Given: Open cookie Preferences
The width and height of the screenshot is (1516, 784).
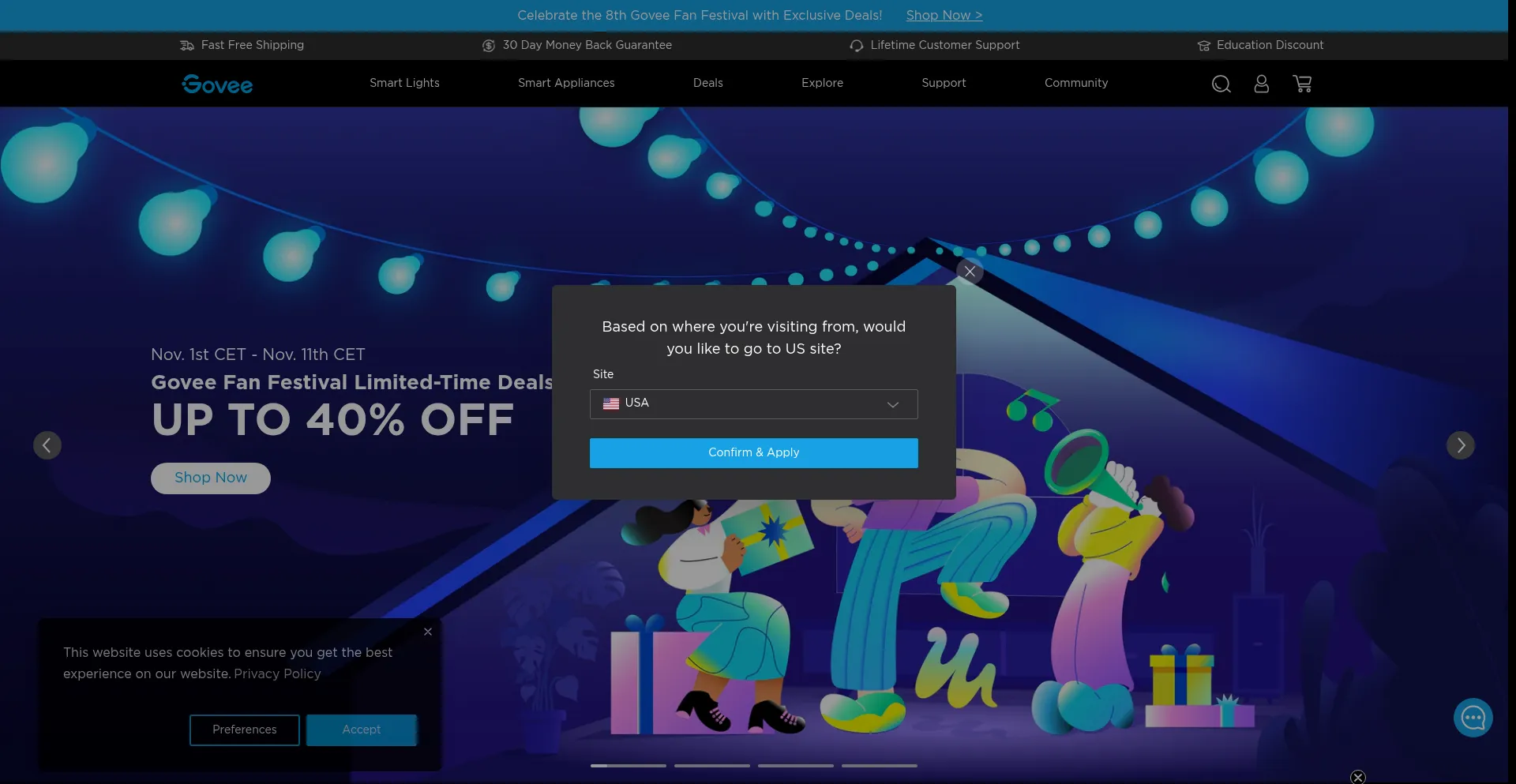Looking at the screenshot, I should [244, 730].
